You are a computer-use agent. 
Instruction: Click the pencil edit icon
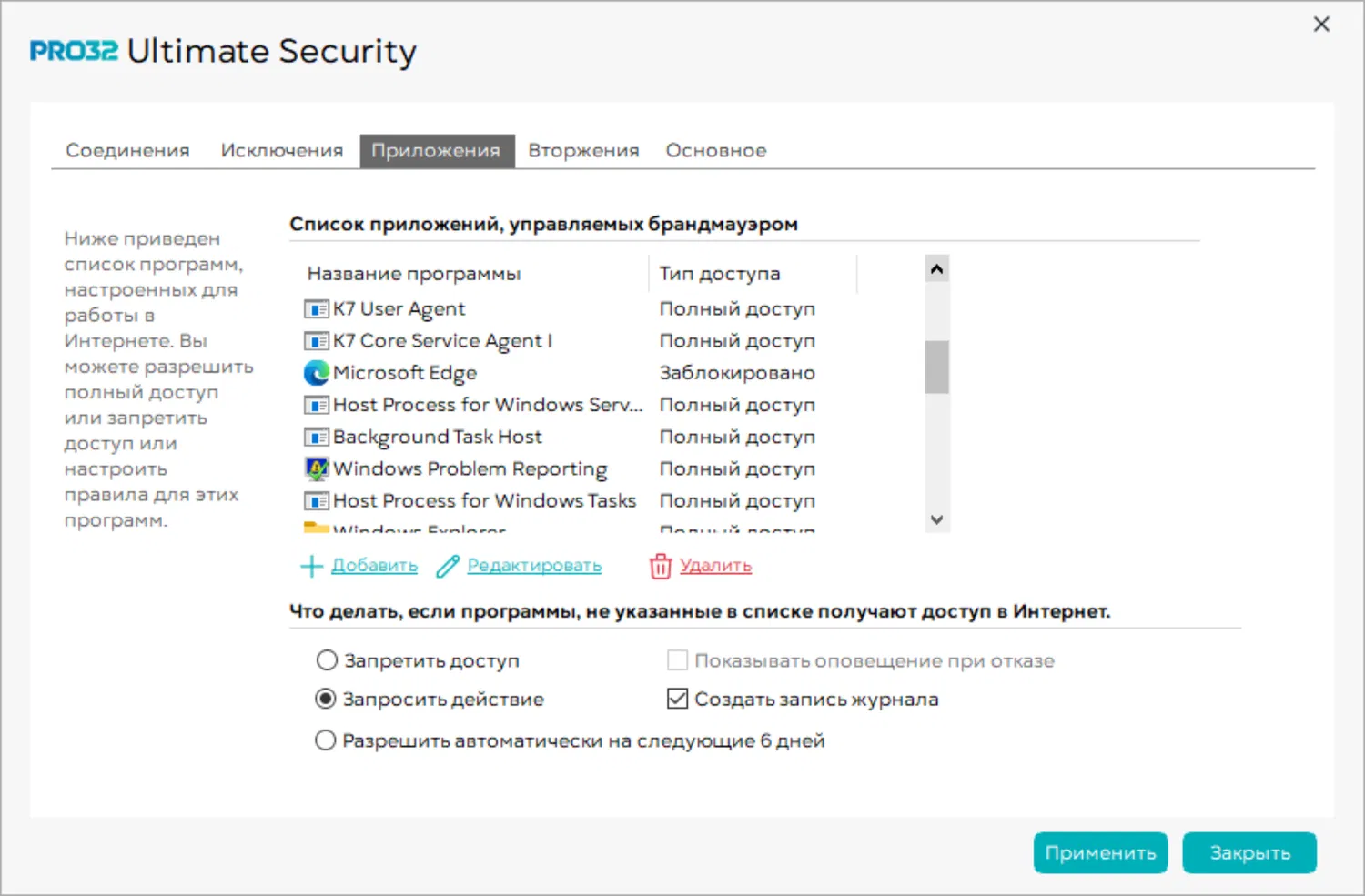click(448, 567)
